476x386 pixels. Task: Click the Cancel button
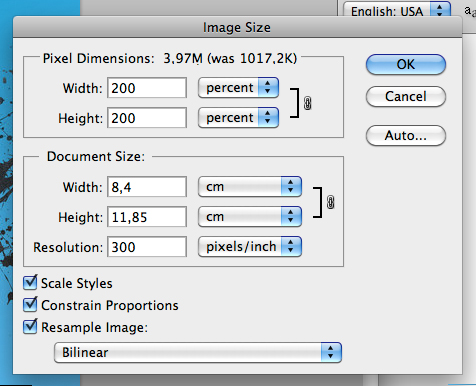point(406,96)
